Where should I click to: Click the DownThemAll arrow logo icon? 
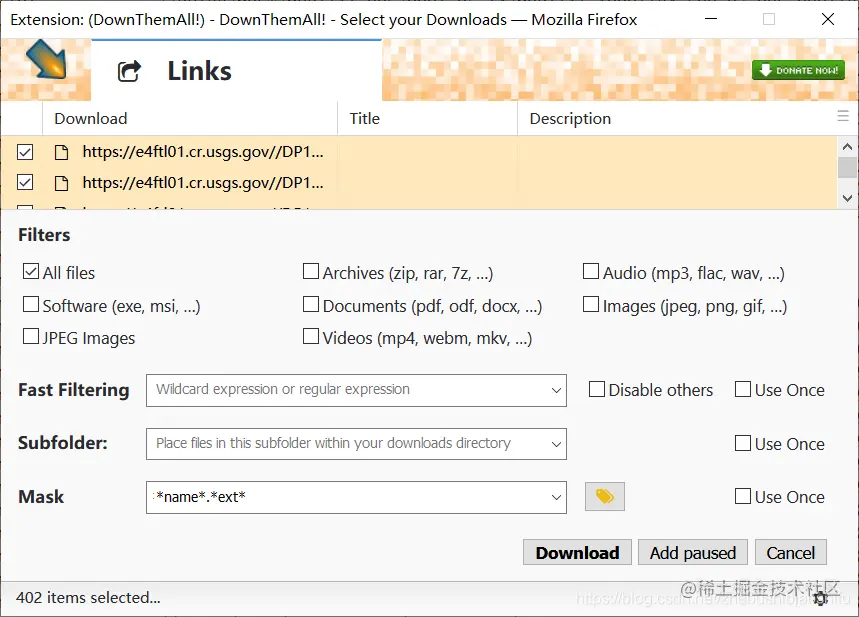[x=47, y=59]
